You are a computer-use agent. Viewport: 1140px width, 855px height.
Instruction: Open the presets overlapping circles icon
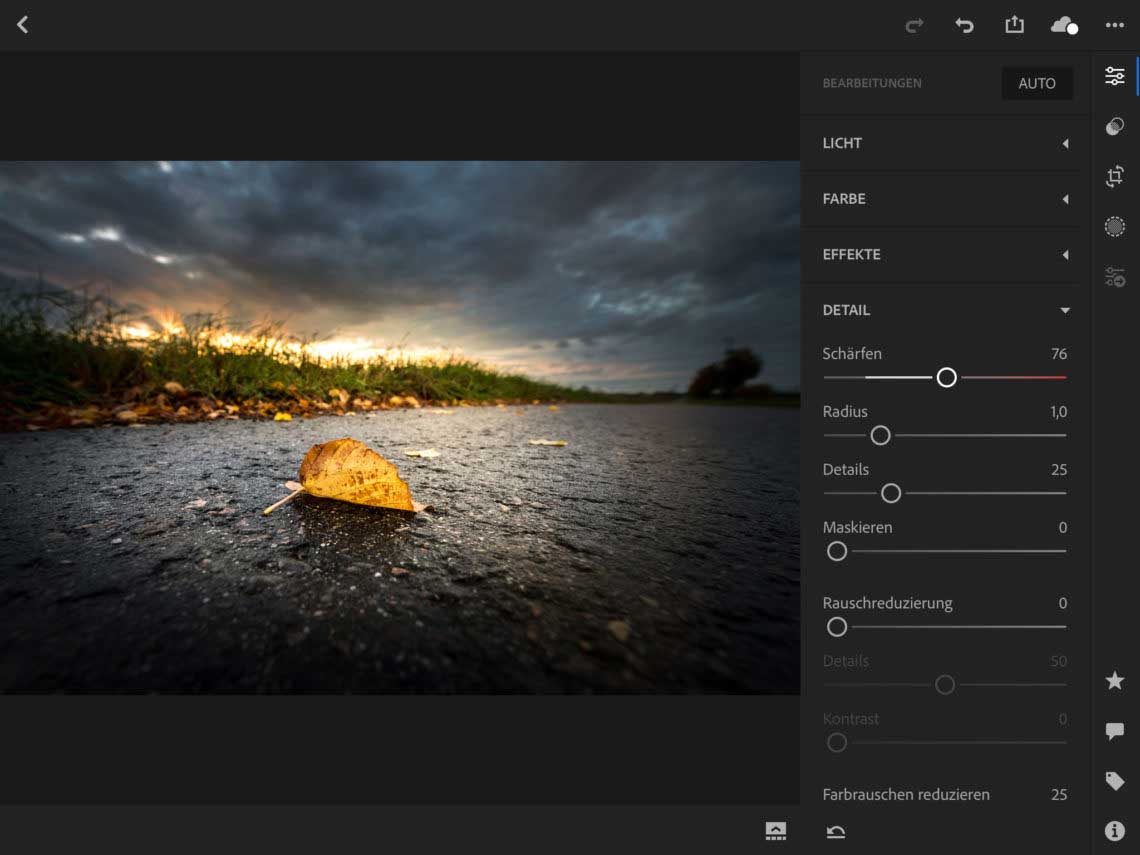(x=1115, y=126)
